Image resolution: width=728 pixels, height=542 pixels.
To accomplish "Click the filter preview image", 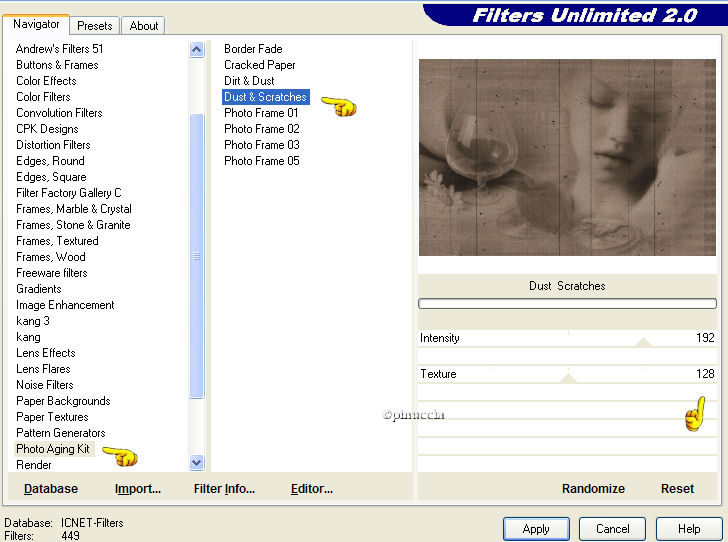I will pyautogui.click(x=567, y=157).
